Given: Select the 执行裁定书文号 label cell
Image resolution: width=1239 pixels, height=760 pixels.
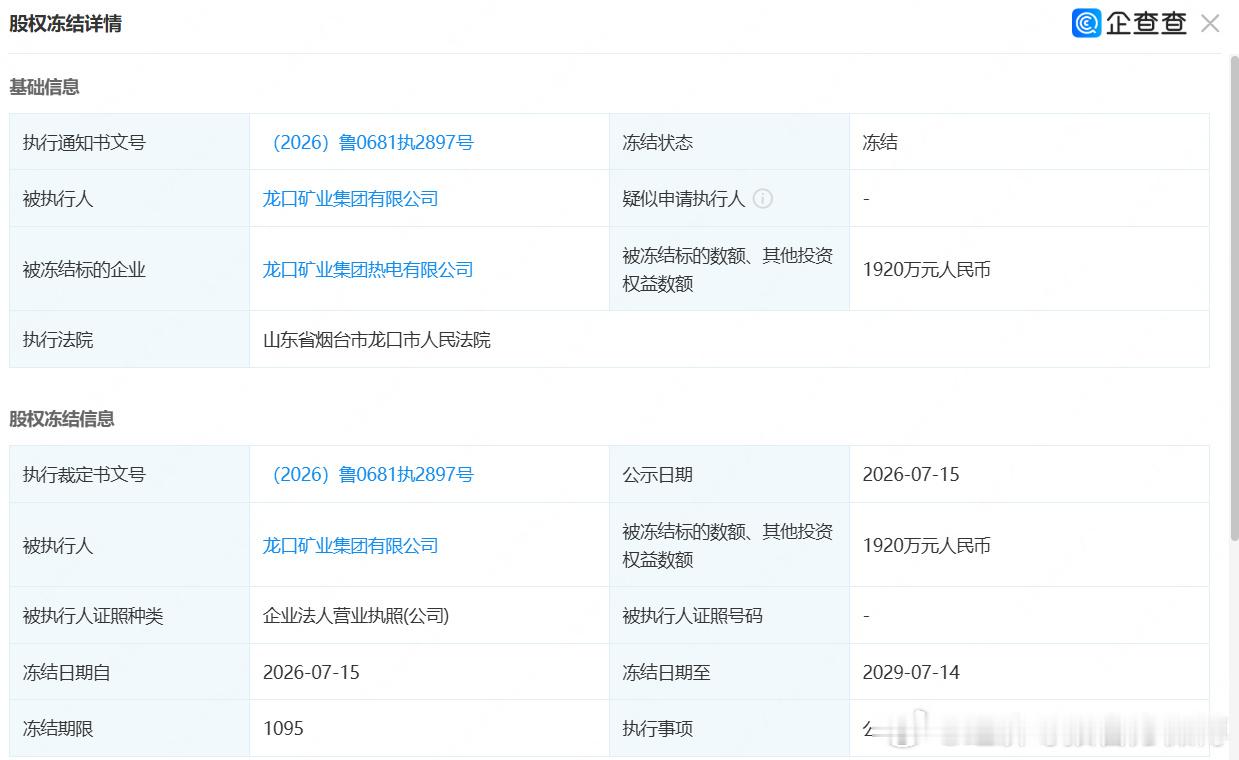Looking at the screenshot, I should tap(130, 474).
